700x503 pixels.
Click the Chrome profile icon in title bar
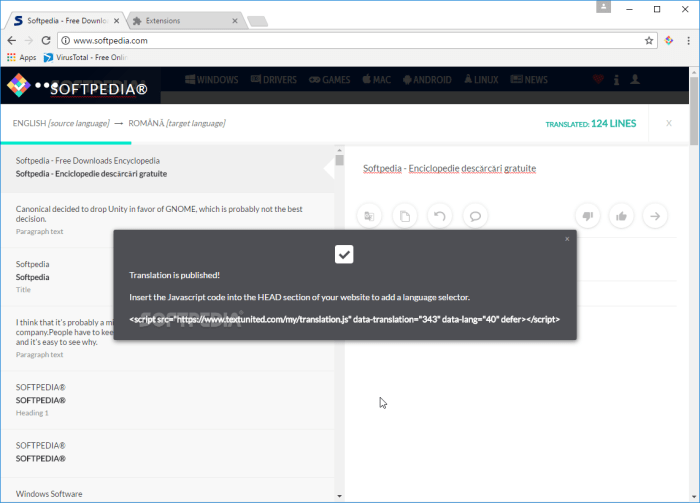tap(603, 7)
